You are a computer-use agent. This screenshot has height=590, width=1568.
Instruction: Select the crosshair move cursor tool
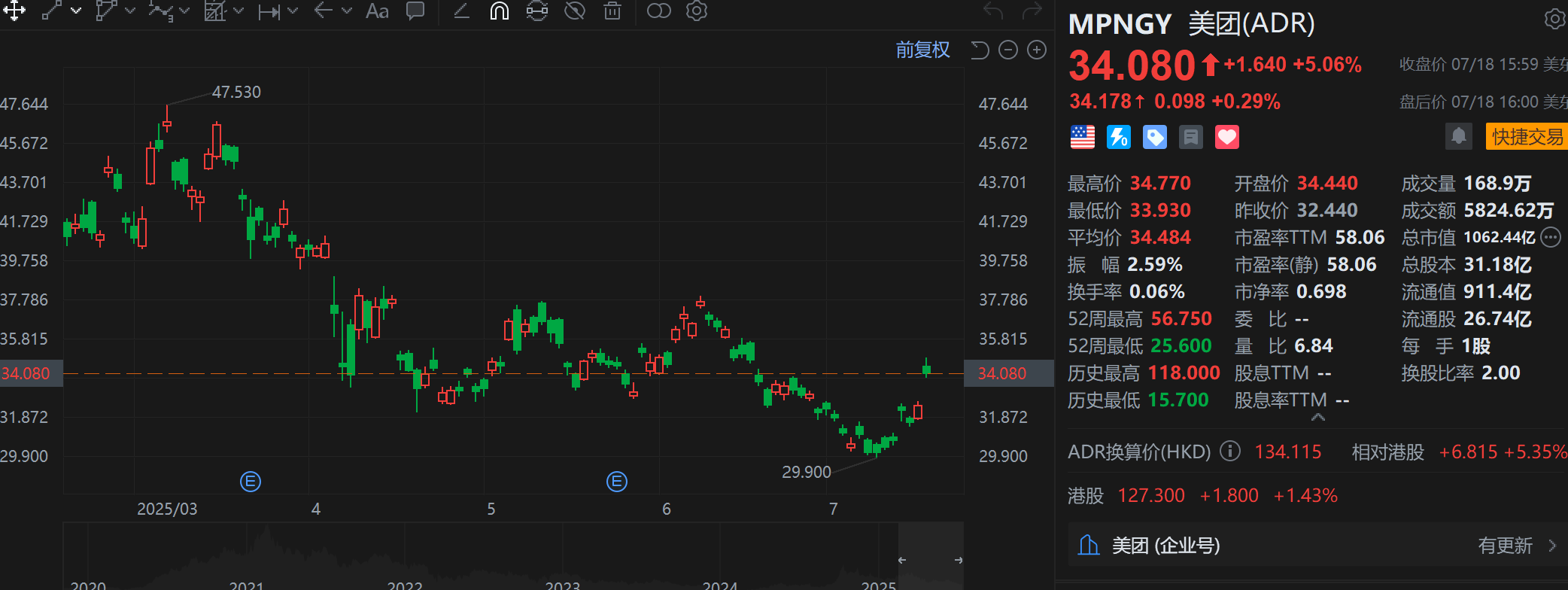point(14,11)
